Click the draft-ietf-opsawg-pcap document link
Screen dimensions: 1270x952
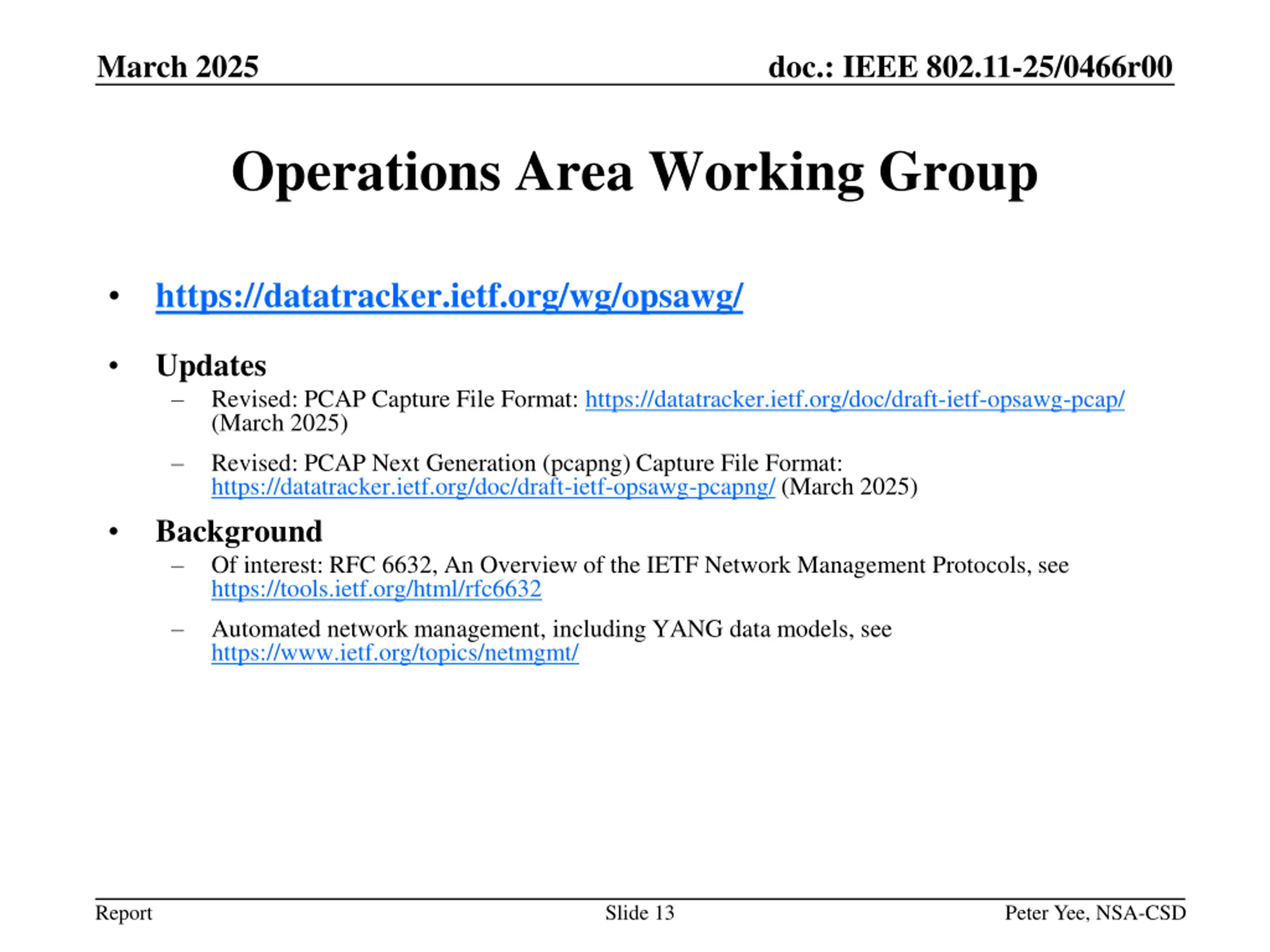854,399
